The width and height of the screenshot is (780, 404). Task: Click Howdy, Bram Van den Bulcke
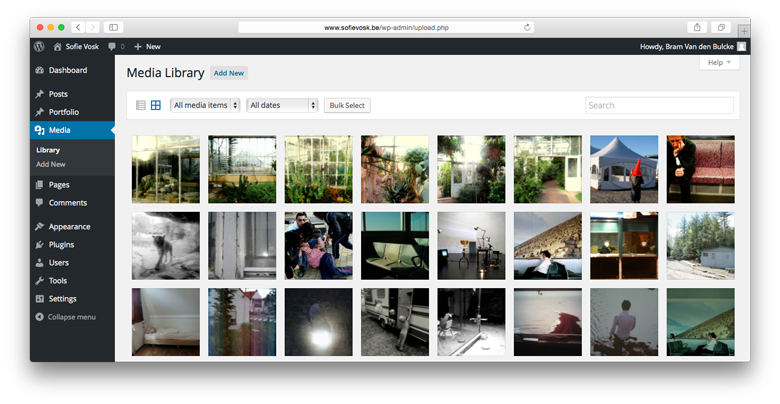(686, 46)
